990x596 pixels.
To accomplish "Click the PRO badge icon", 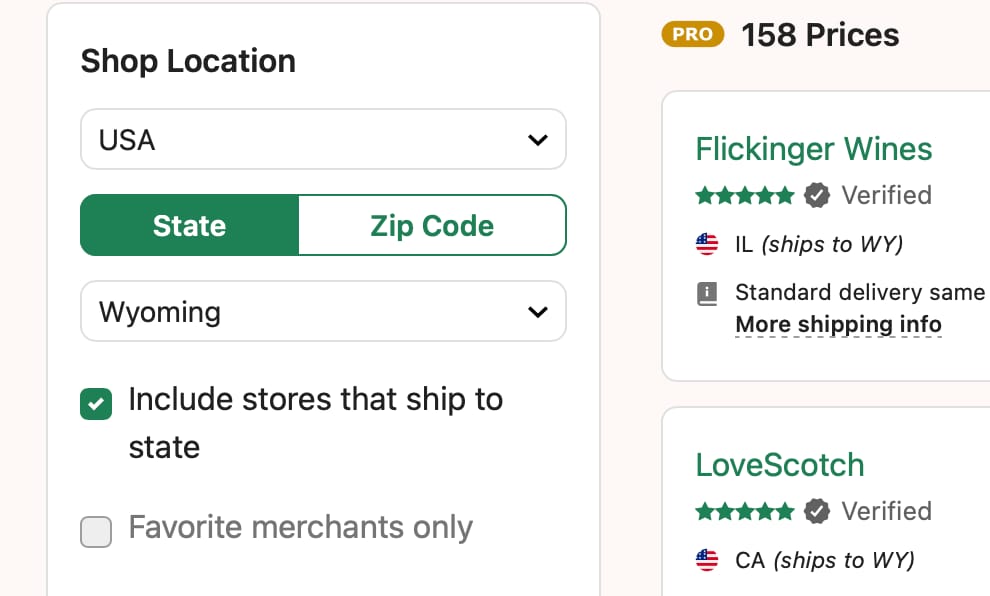I will point(692,35).
